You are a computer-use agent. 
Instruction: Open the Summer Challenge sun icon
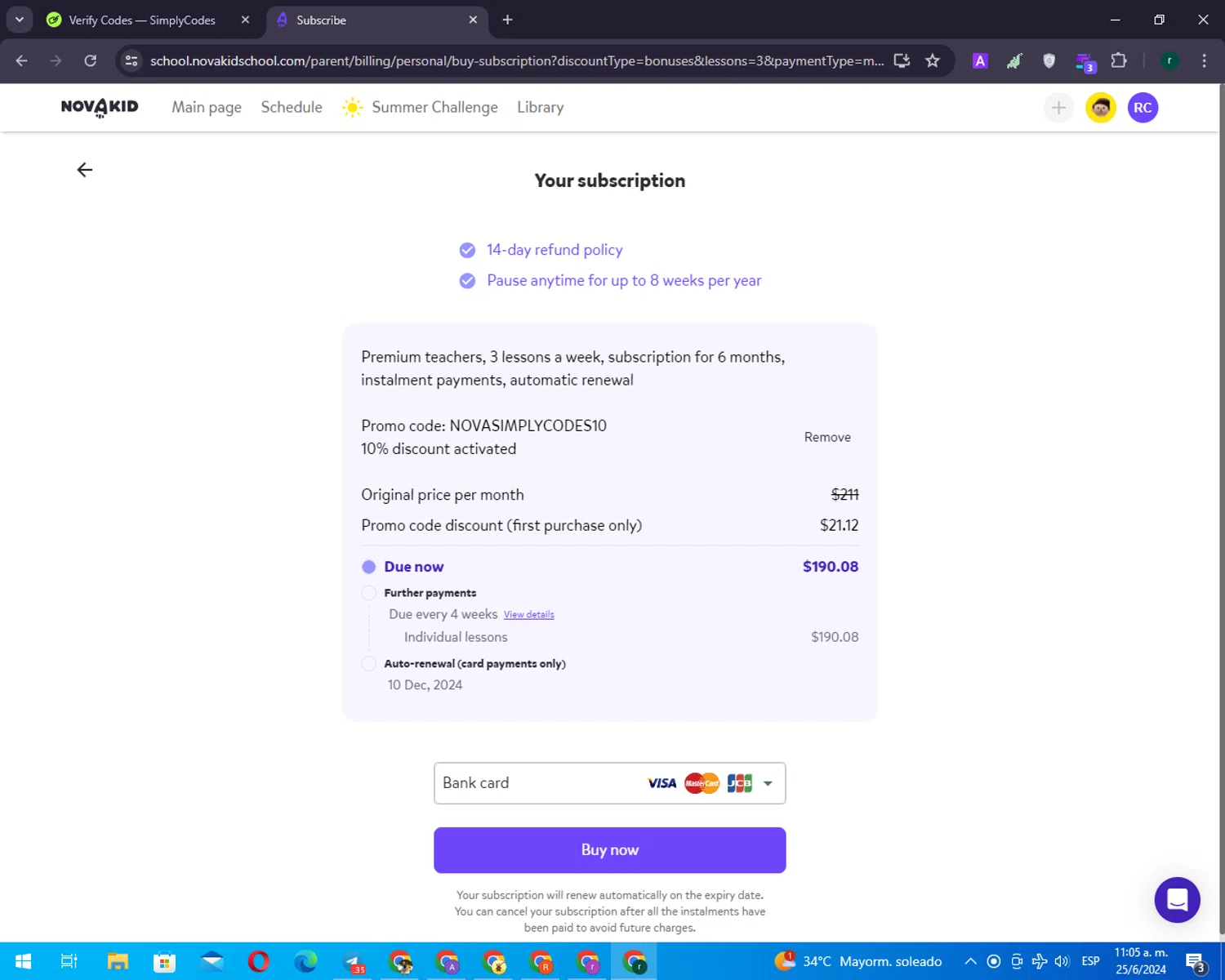coord(352,108)
